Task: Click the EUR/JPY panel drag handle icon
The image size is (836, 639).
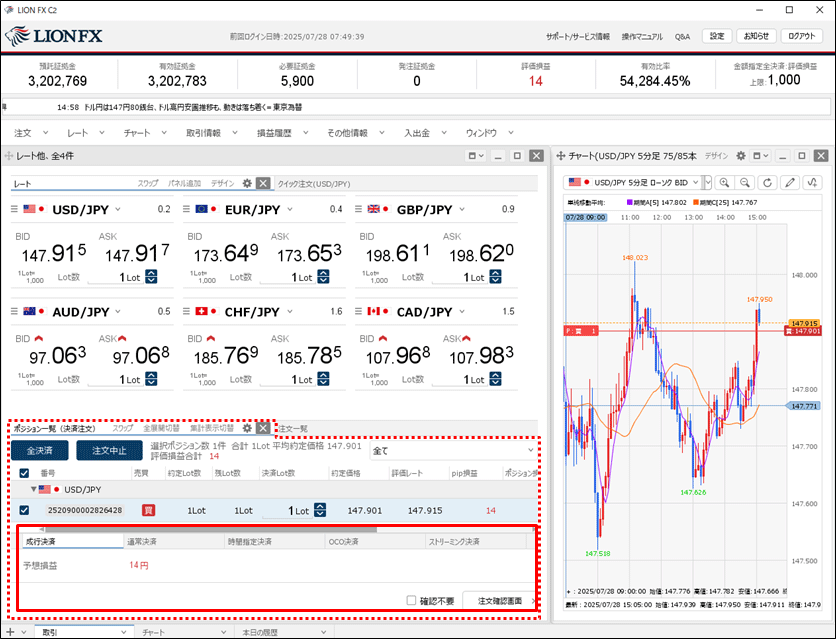Action: 189,209
